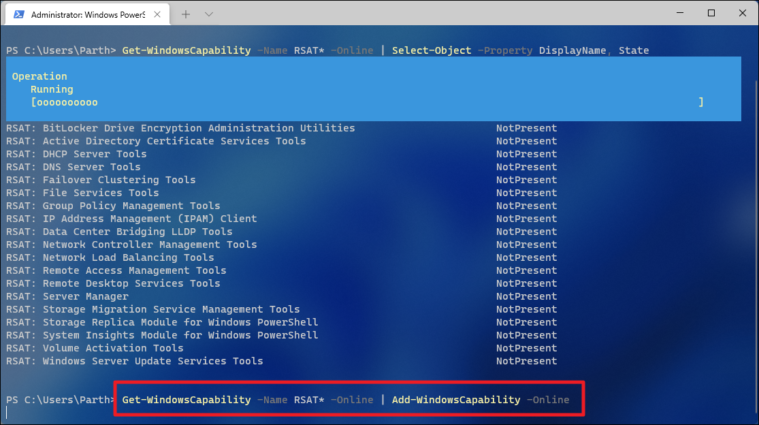This screenshot has height=425, width=759.
Task: Click System Insights Module for Windows PowerShell
Action: coord(282,335)
